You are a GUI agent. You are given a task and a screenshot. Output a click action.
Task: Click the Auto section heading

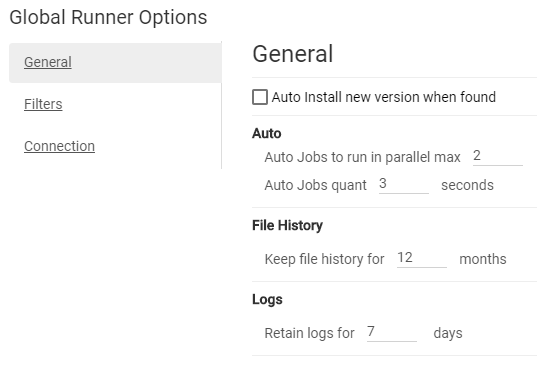(266, 133)
